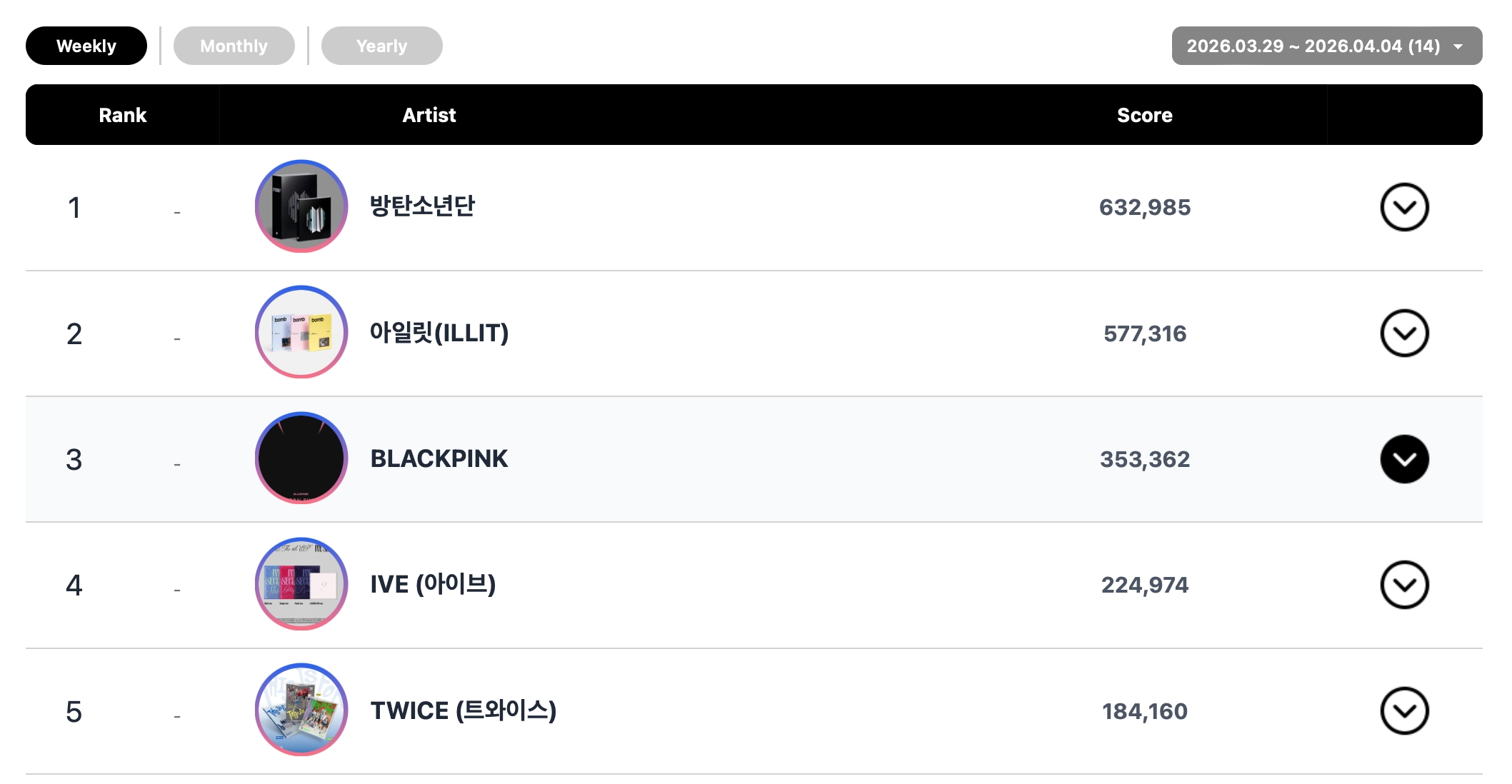Collapse the BLACKPINK row chevron
Viewport: 1512px width, 784px height.
tap(1403, 459)
